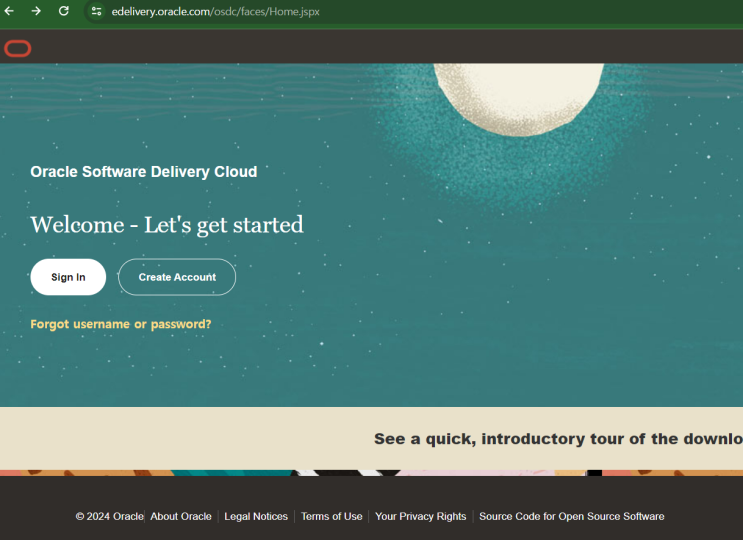This screenshot has width=743, height=540.
Task: Click the Welcome - Let's get started text
Action: [167, 225]
